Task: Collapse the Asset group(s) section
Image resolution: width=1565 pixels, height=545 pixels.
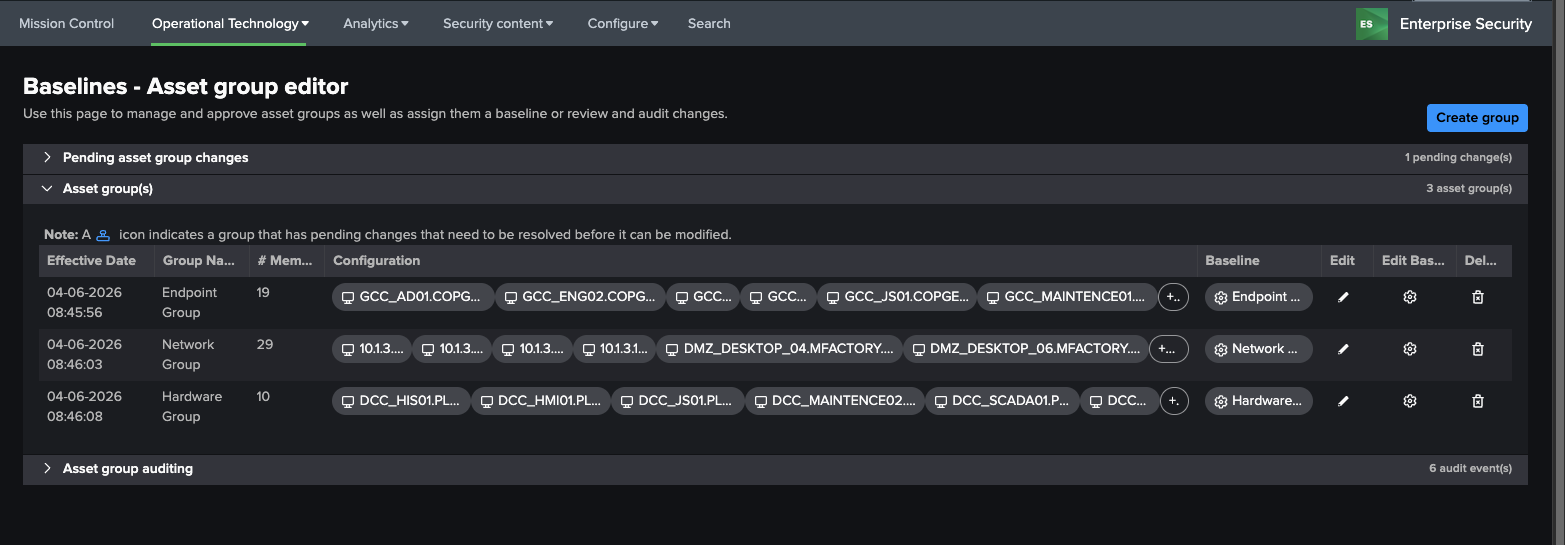Action: pyautogui.click(x=47, y=188)
